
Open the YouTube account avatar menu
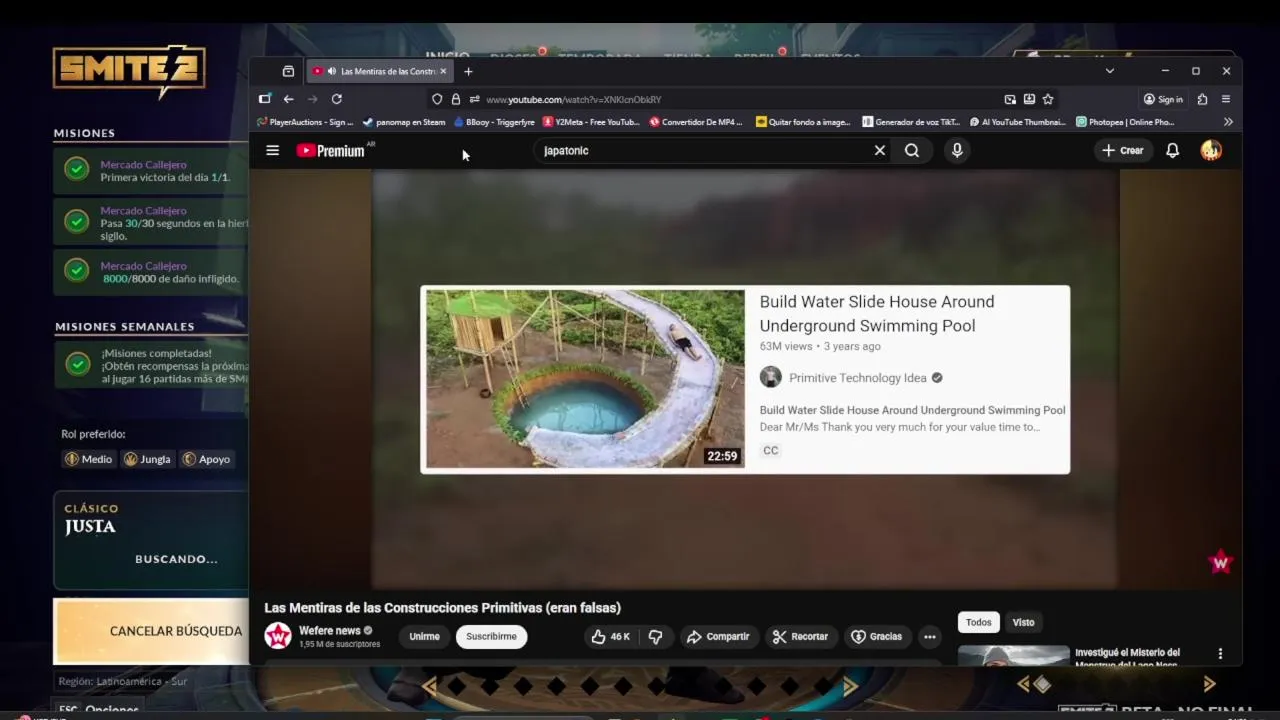click(1211, 151)
